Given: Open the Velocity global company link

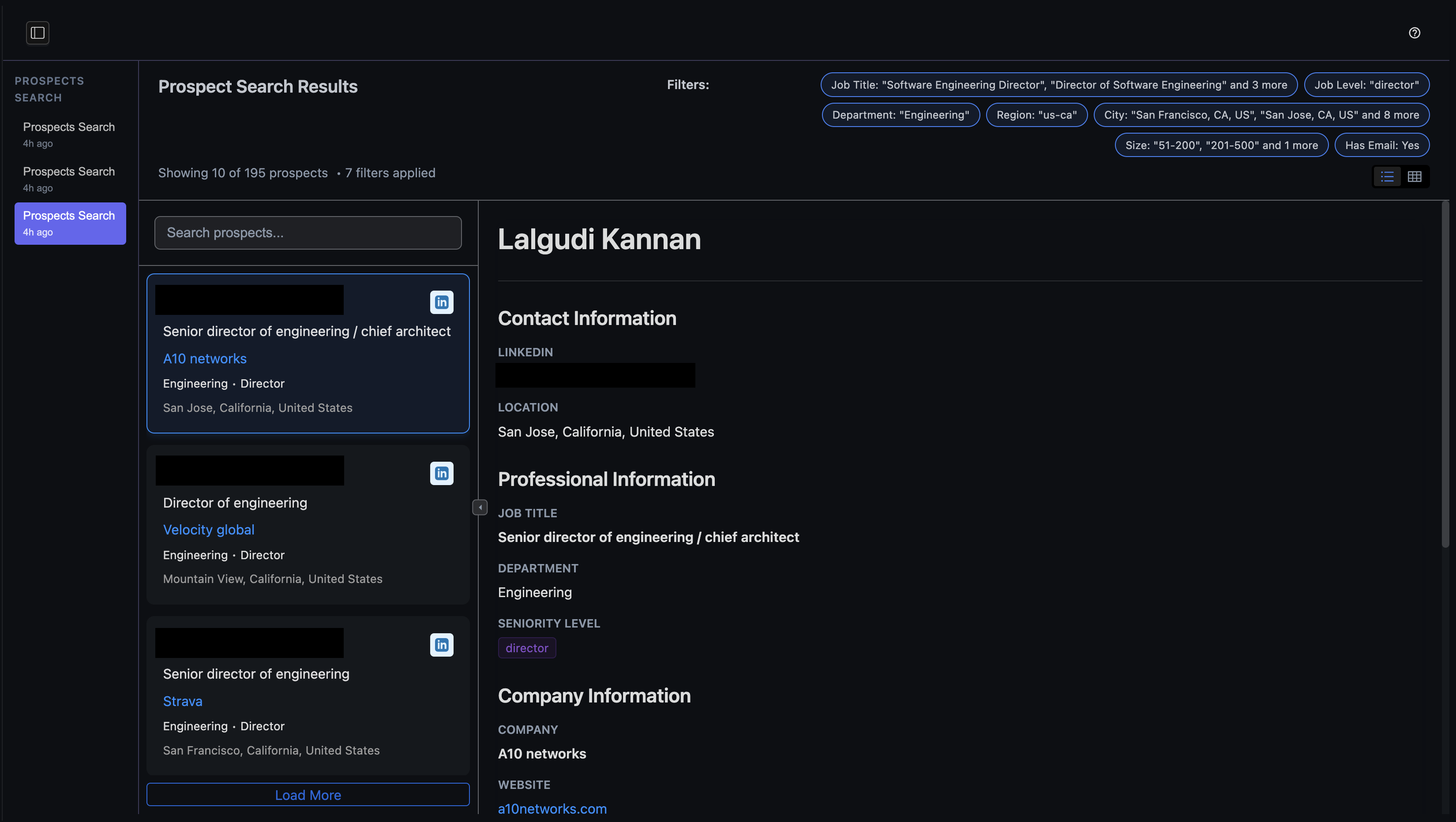Looking at the screenshot, I should pos(209,530).
